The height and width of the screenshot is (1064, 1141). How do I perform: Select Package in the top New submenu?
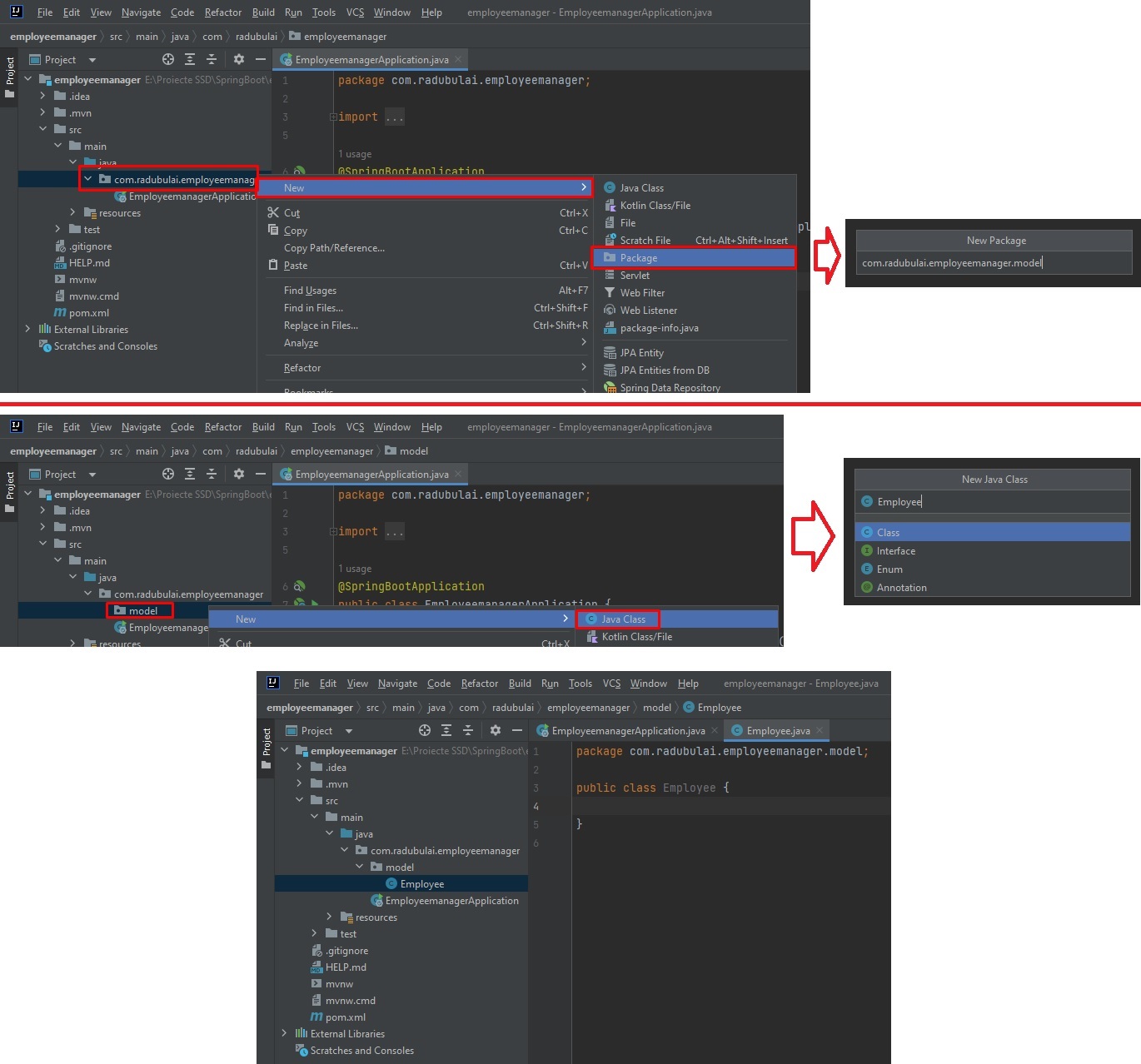[695, 258]
